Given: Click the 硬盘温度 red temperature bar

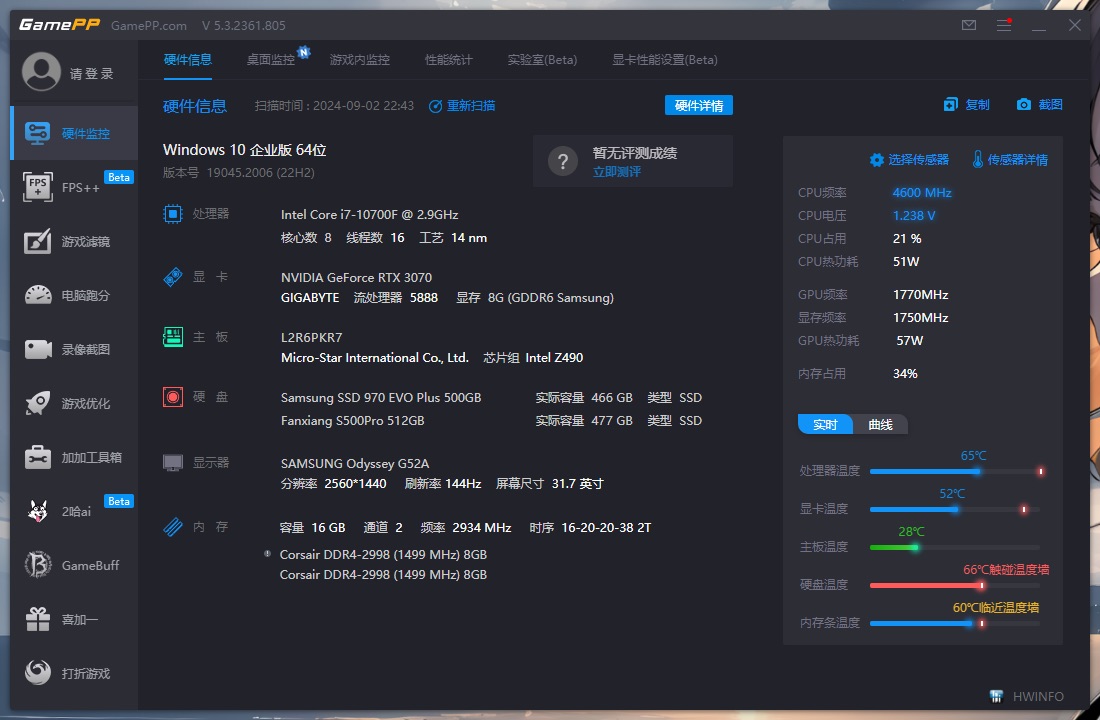Looking at the screenshot, I should (x=955, y=585).
